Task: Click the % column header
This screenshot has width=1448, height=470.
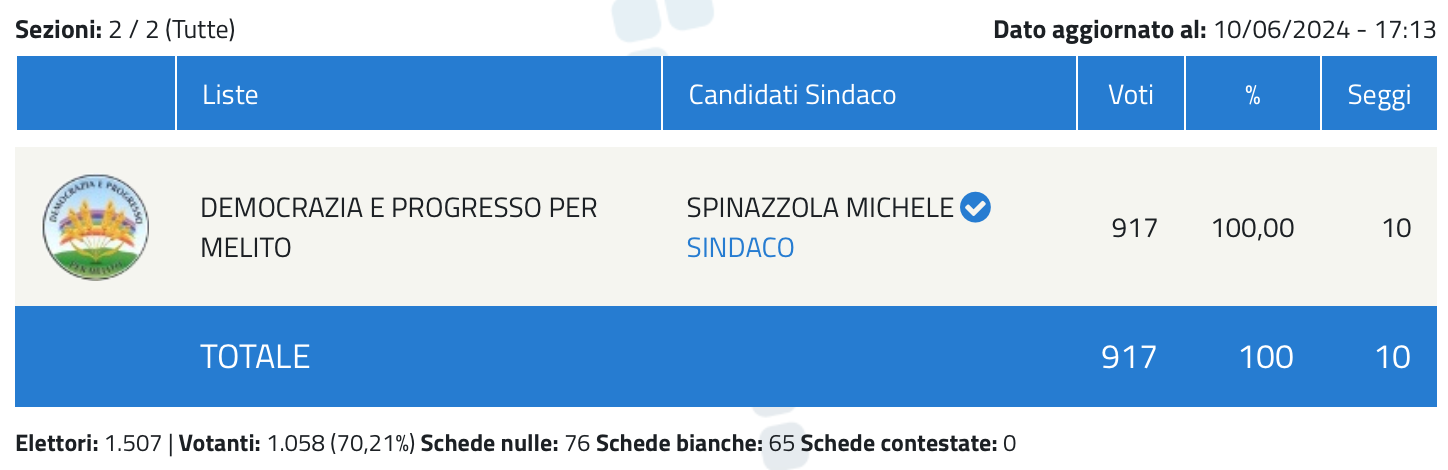Action: [x=1252, y=95]
